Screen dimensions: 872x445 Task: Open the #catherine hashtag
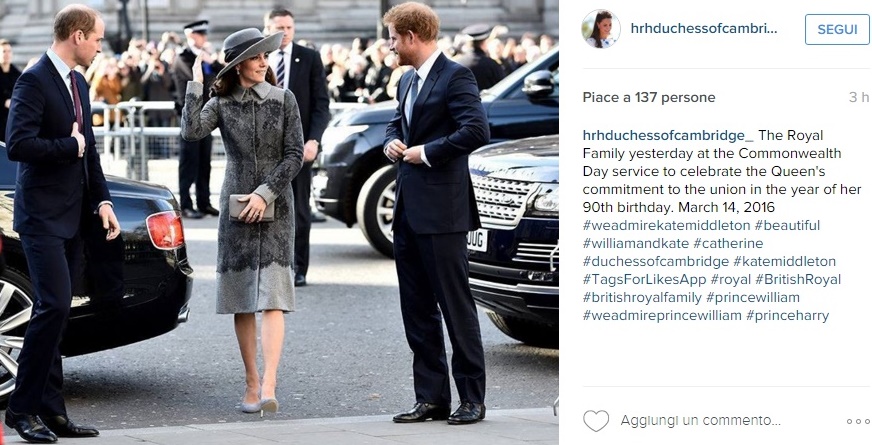(728, 244)
